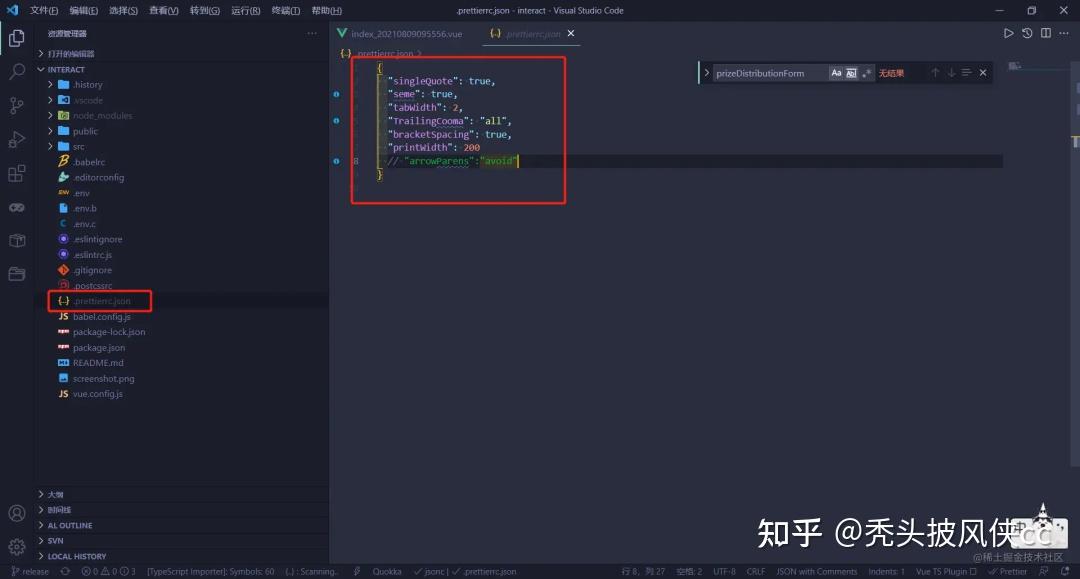Open .eslintrc.js in file tree
The height and width of the screenshot is (579, 1080).
click(92, 255)
